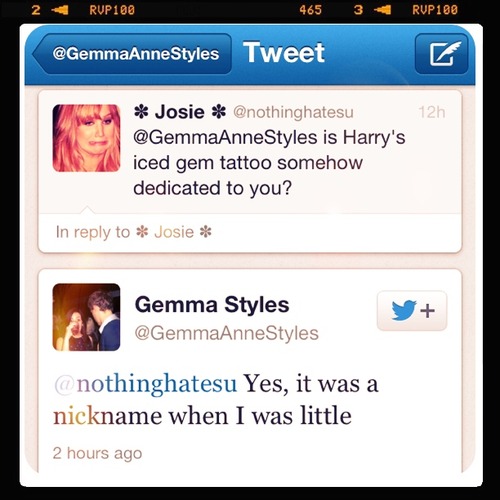
Task: Tap the @nothinghatesu handle beside Josie
Action: (293, 112)
